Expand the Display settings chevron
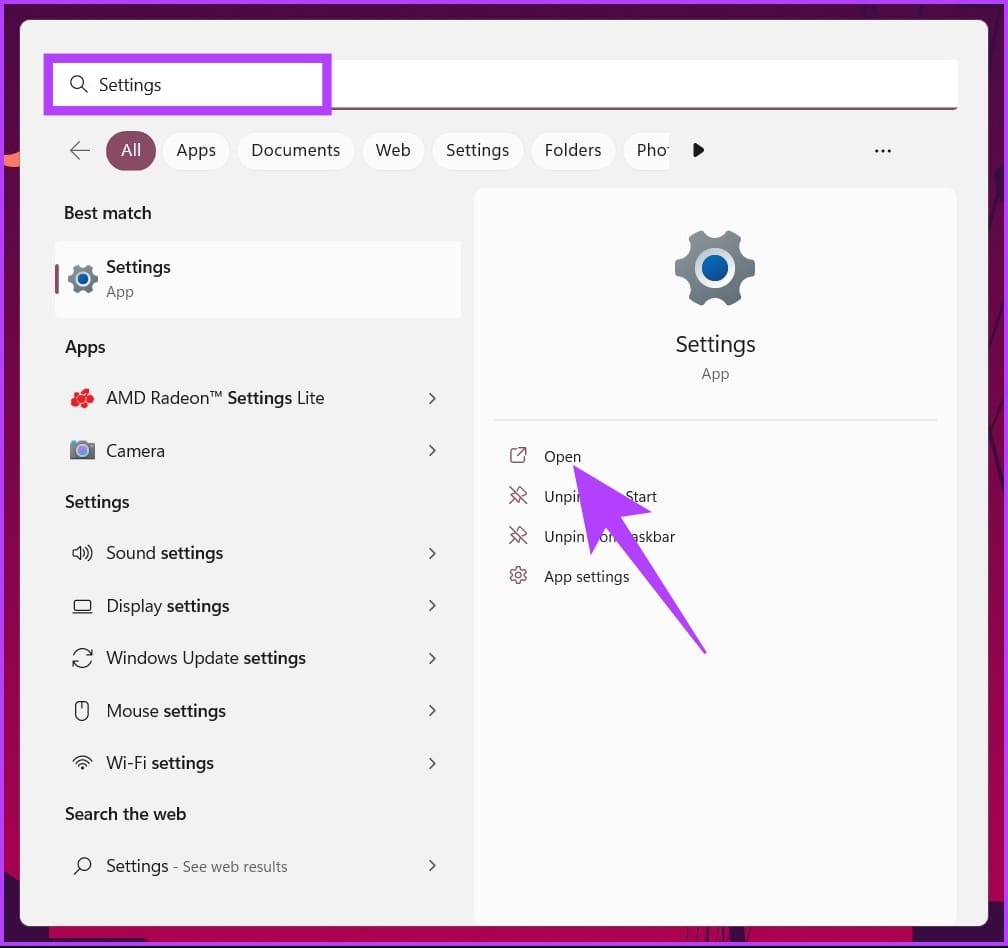Screen dimensions: 1008x948 tap(432, 606)
